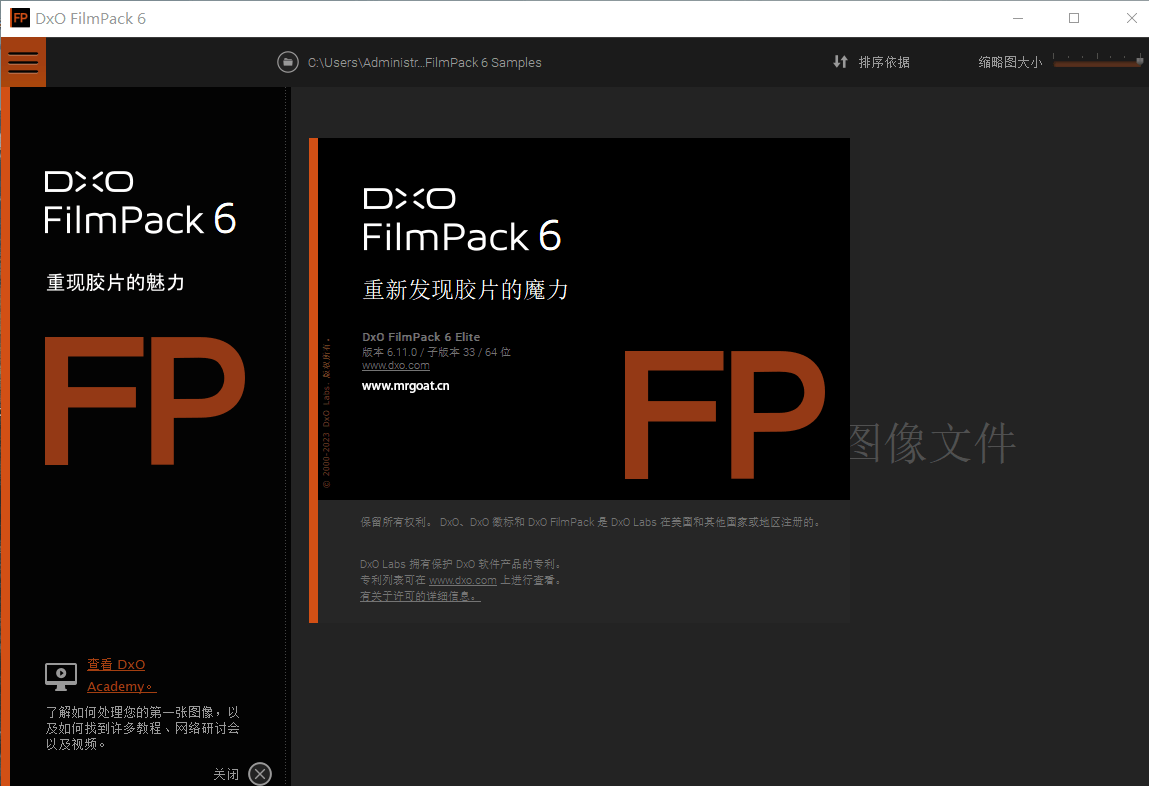Open the hamburger menu
1149x786 pixels.
click(x=23, y=62)
